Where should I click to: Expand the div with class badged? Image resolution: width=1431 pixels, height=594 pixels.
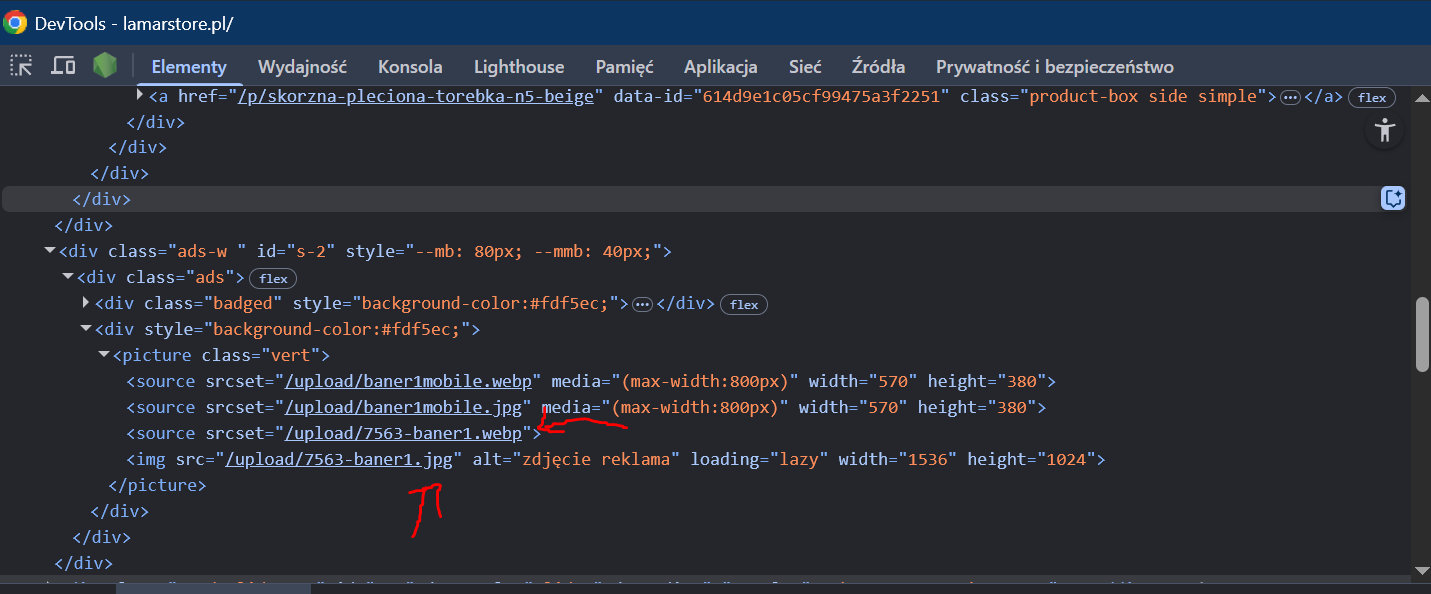pos(84,303)
